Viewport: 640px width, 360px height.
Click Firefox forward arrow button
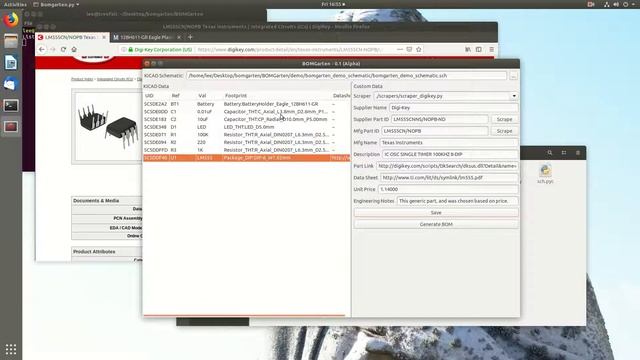(53, 49)
